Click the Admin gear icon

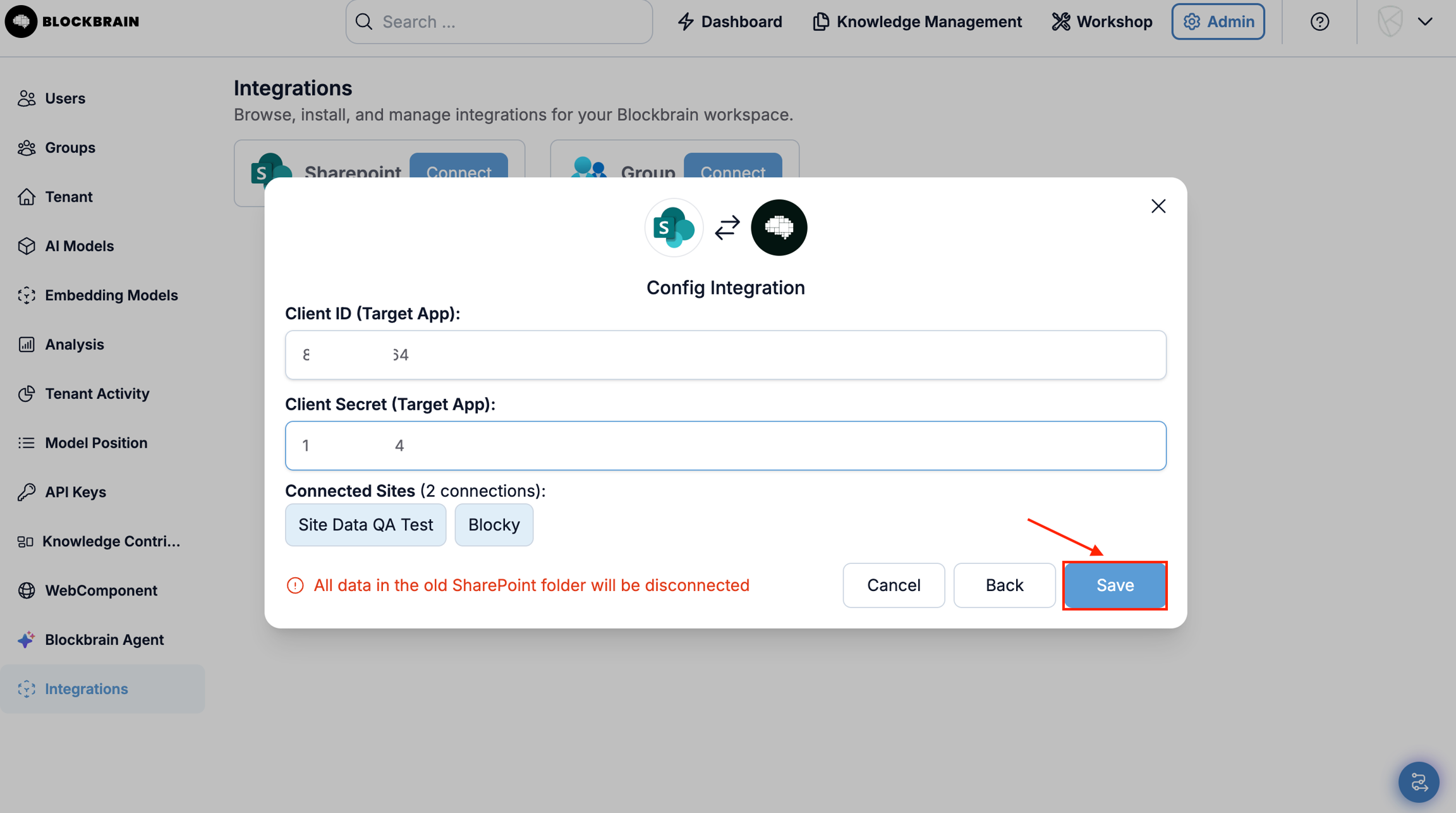point(1191,21)
